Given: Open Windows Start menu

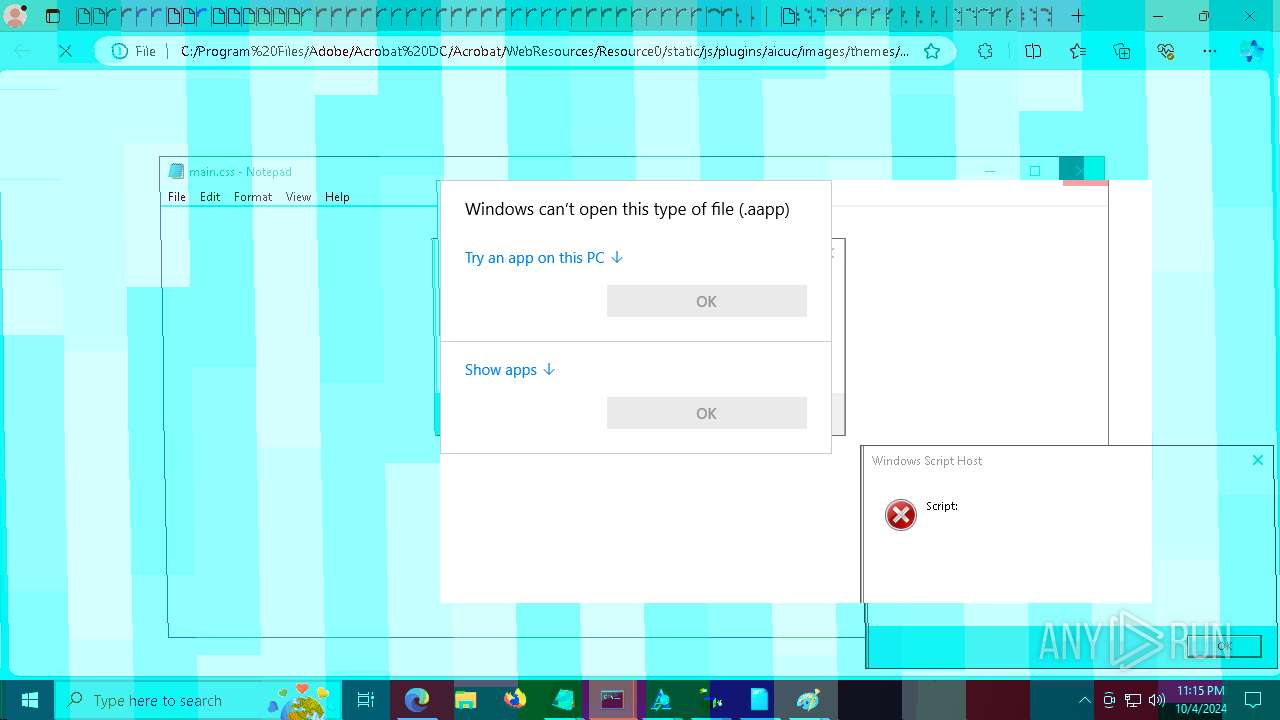Looking at the screenshot, I should [28, 700].
